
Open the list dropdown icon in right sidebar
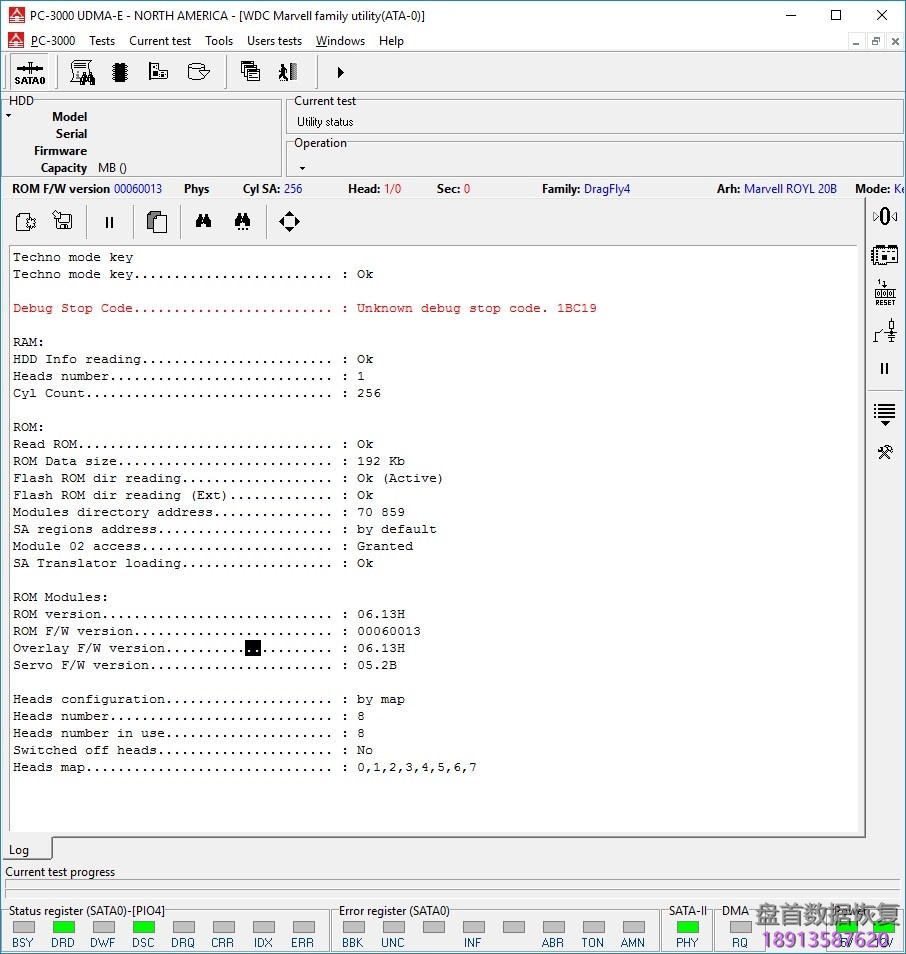tap(885, 412)
